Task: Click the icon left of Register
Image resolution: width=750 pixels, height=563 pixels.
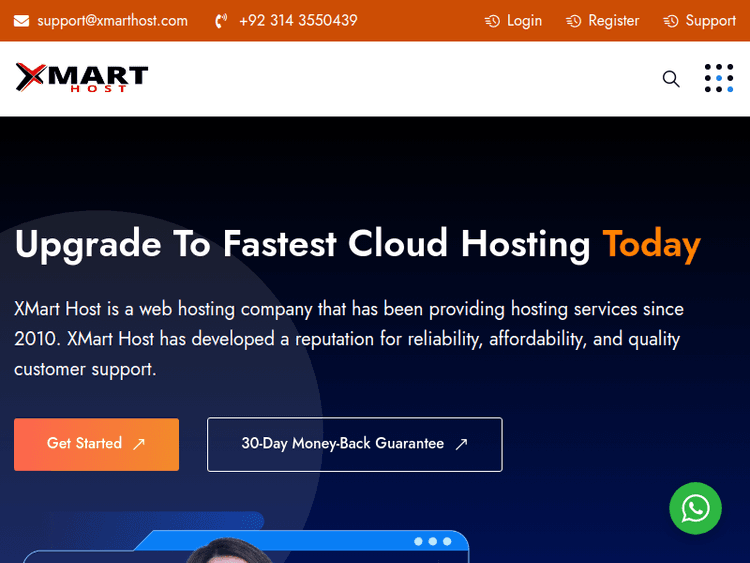Action: click(x=573, y=21)
